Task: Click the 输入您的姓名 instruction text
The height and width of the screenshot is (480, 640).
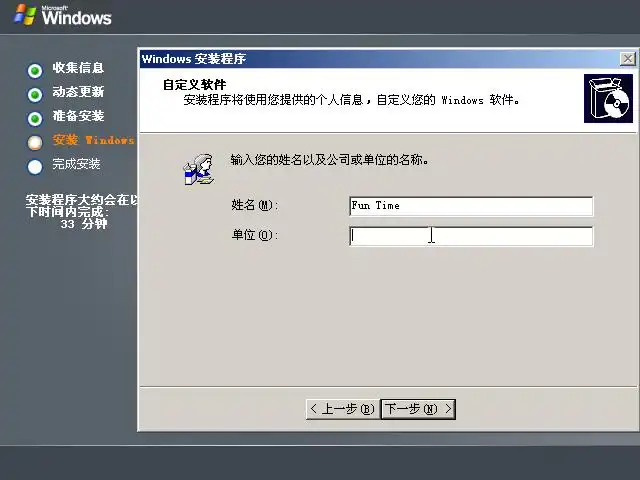Action: point(329,160)
